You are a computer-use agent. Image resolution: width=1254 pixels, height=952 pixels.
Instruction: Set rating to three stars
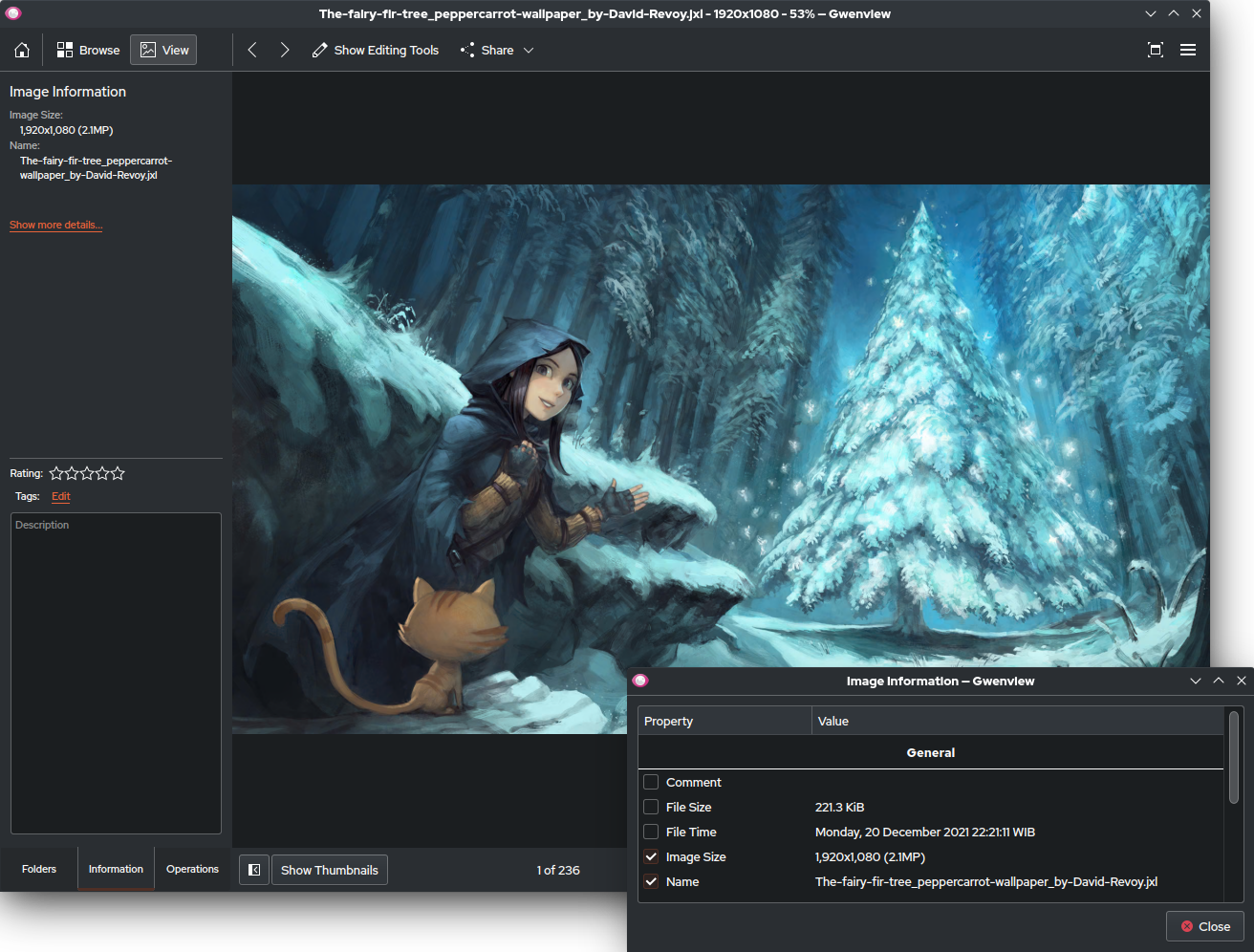(x=87, y=473)
